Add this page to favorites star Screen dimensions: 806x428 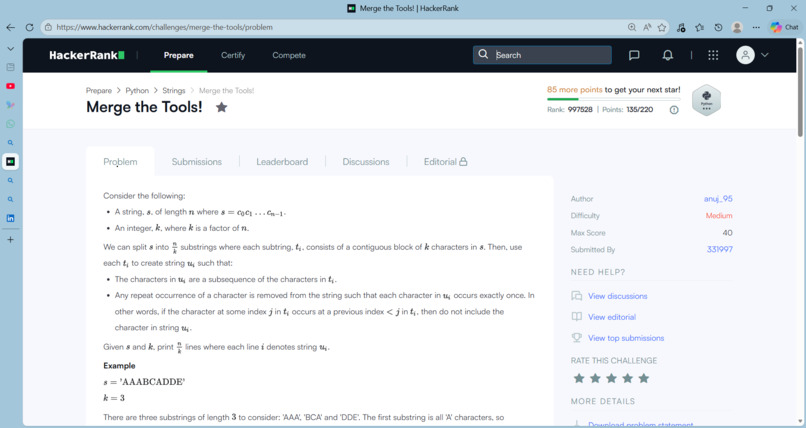pyautogui.click(x=662, y=27)
